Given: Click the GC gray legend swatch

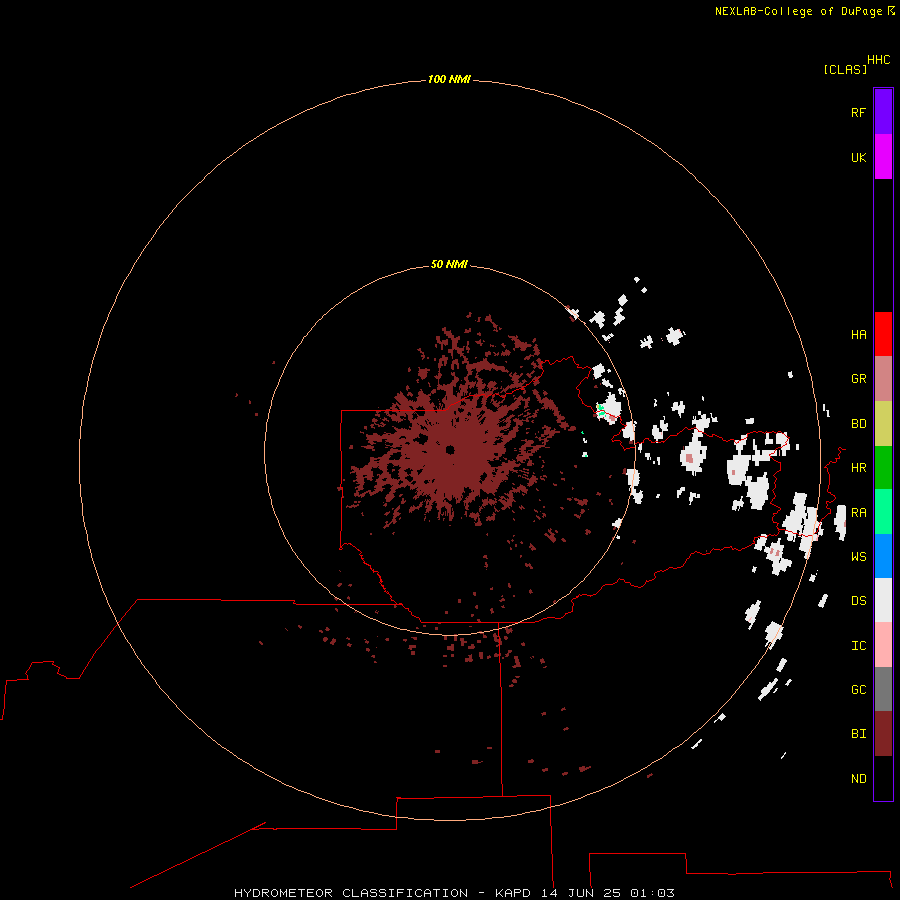Looking at the screenshot, I should point(883,689).
